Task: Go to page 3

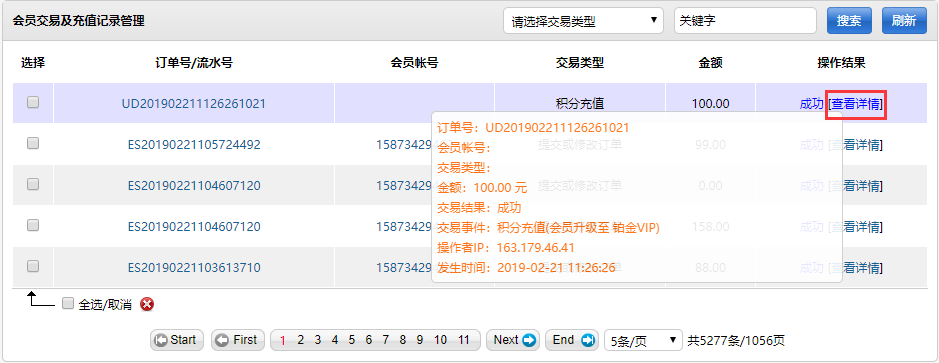Action: pyautogui.click(x=318, y=340)
